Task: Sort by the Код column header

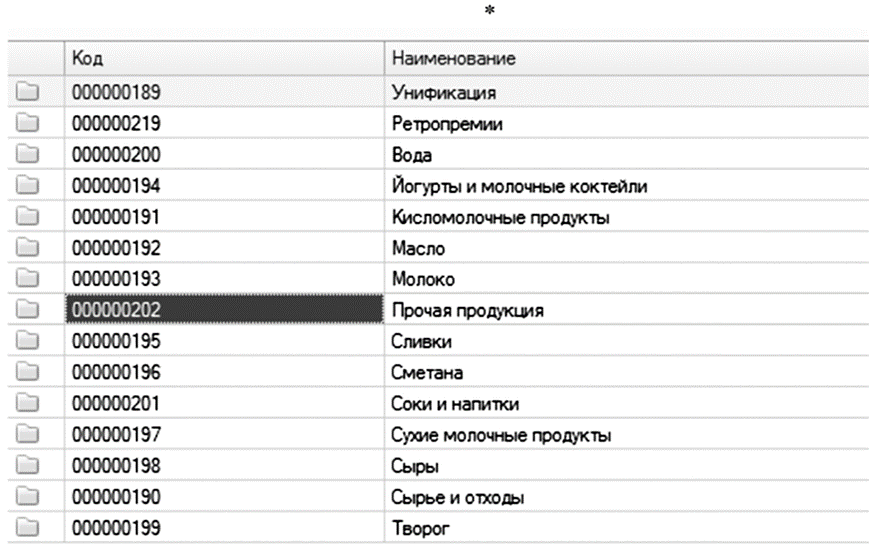Action: coord(223,59)
